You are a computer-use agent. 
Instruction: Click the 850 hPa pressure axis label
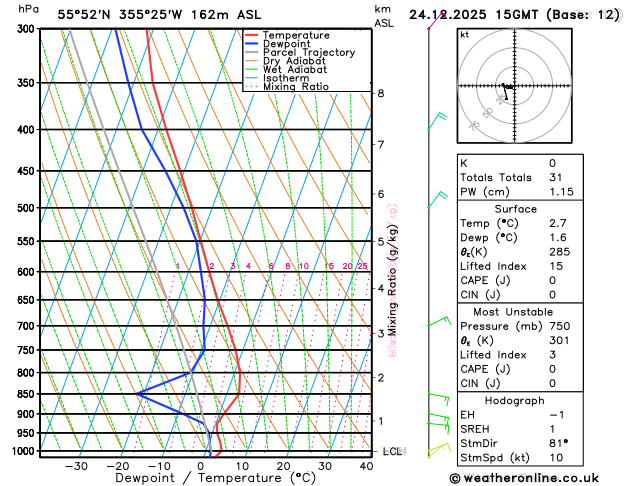pyautogui.click(x=26, y=394)
